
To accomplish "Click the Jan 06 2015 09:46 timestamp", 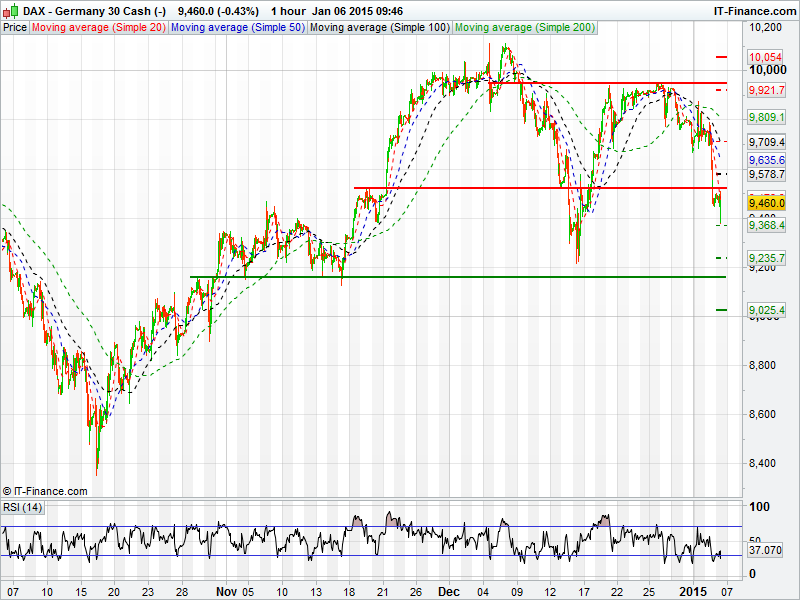I will [x=358, y=11].
